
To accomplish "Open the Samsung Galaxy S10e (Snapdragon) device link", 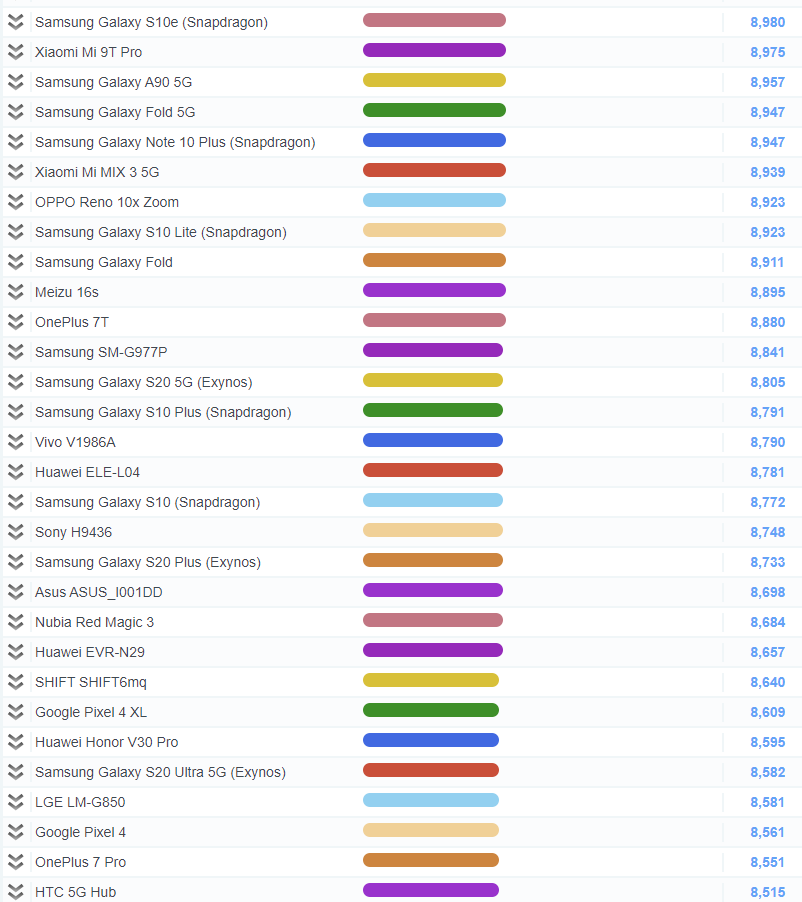I will click(151, 22).
